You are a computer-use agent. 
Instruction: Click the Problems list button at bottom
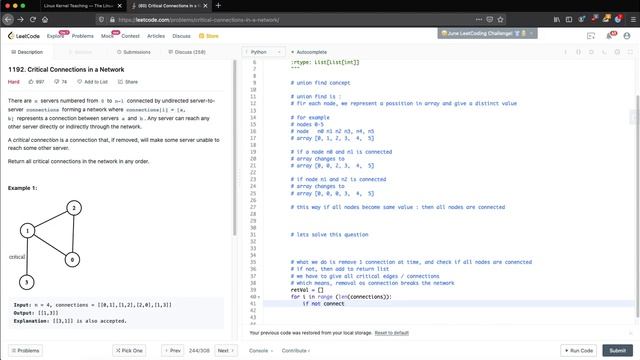pos(25,351)
